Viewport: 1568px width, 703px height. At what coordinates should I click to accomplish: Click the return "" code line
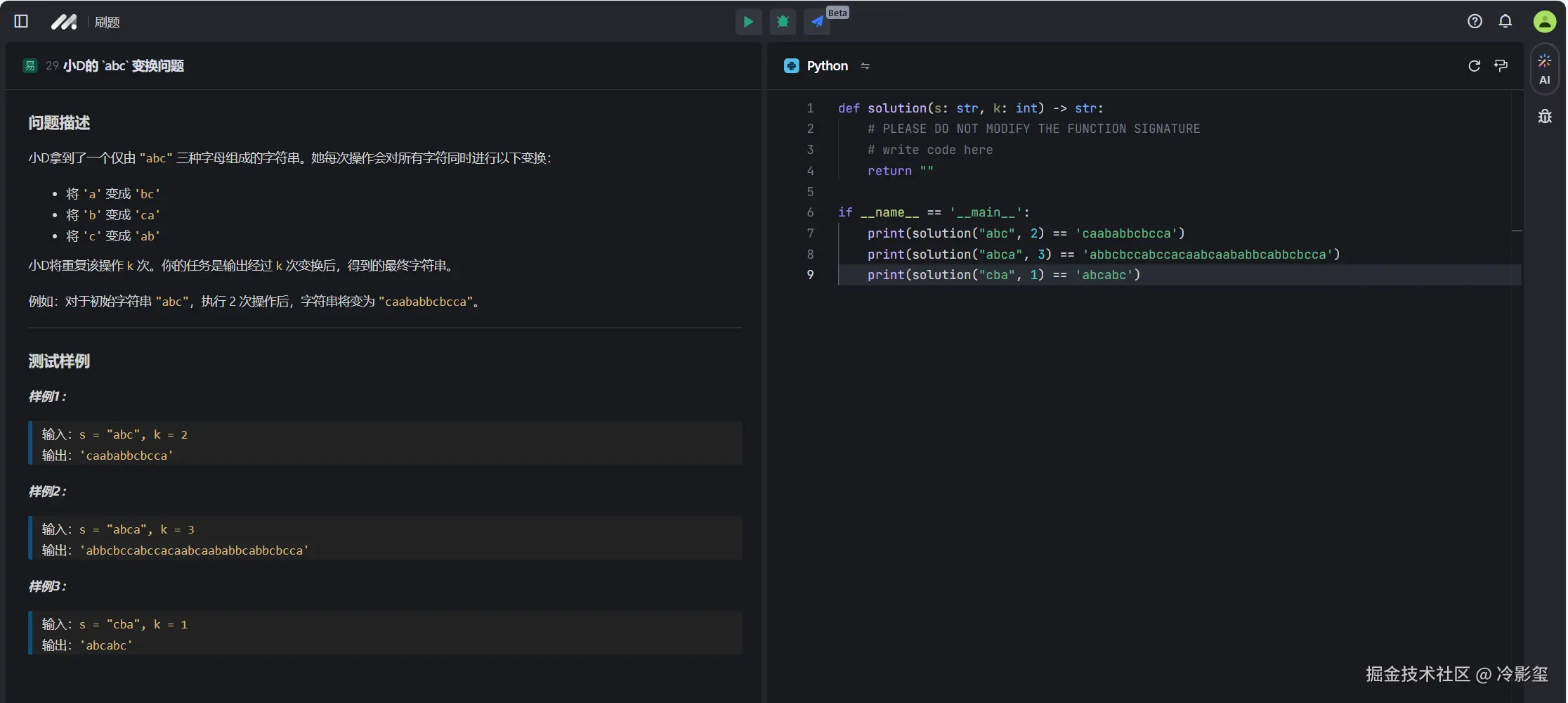900,171
